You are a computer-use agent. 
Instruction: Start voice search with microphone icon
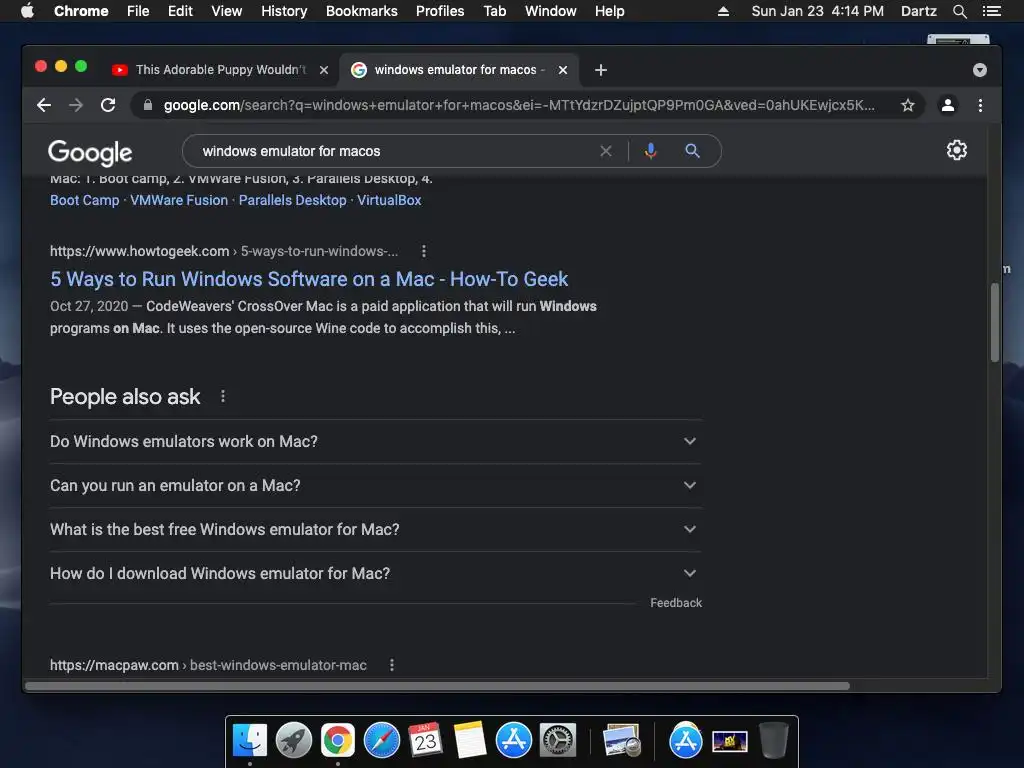(650, 151)
